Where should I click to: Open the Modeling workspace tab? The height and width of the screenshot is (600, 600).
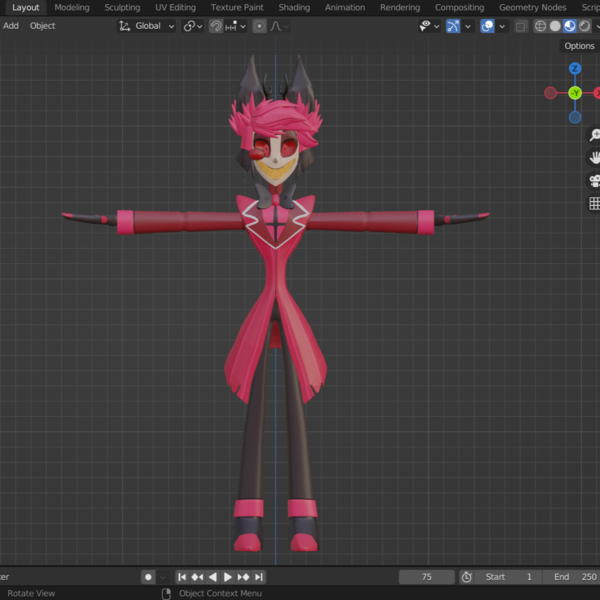[72, 7]
